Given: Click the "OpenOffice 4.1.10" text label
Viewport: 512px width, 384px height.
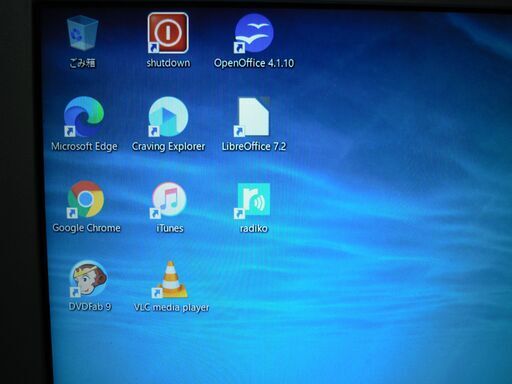Looking at the screenshot, I should coord(254,63).
